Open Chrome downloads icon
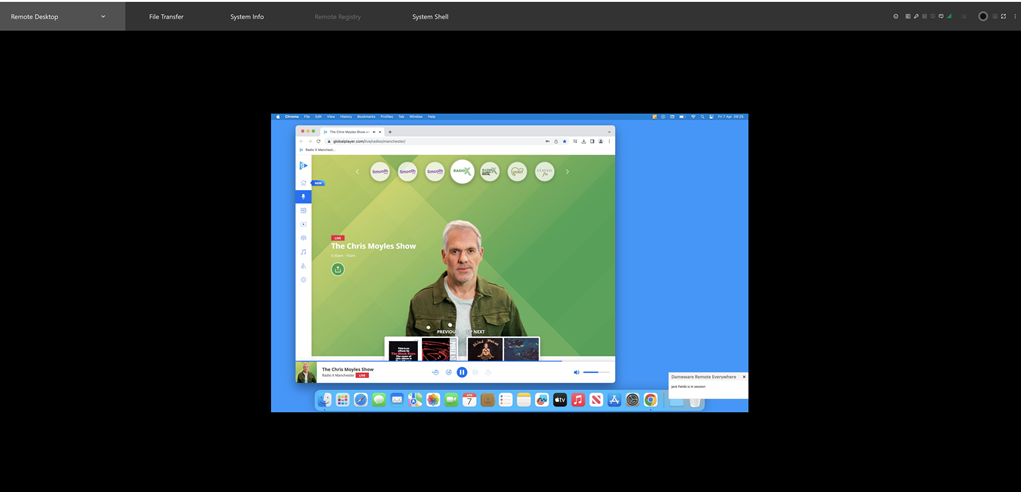1021x497 pixels. click(x=583, y=141)
